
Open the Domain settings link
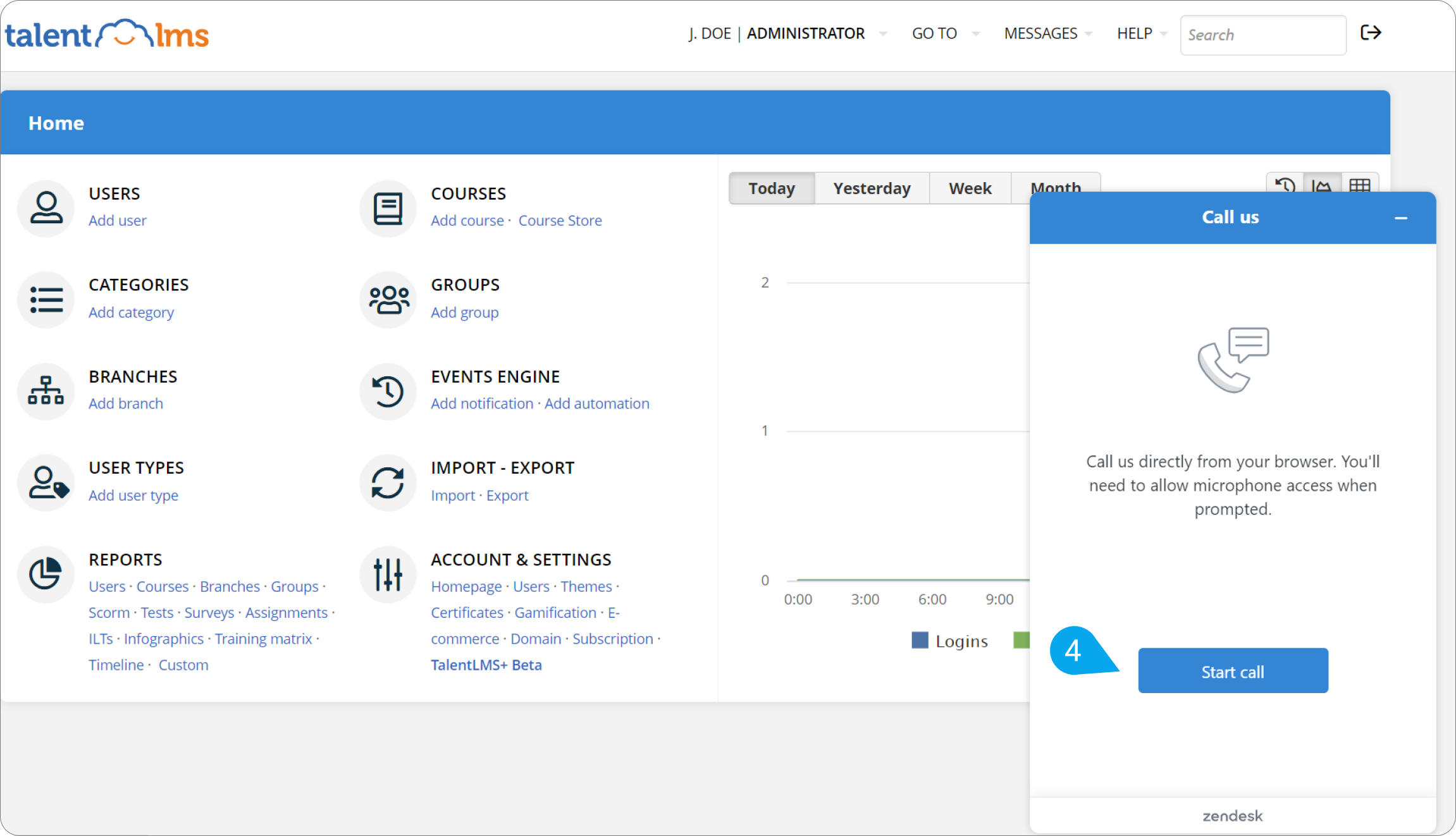(536, 639)
